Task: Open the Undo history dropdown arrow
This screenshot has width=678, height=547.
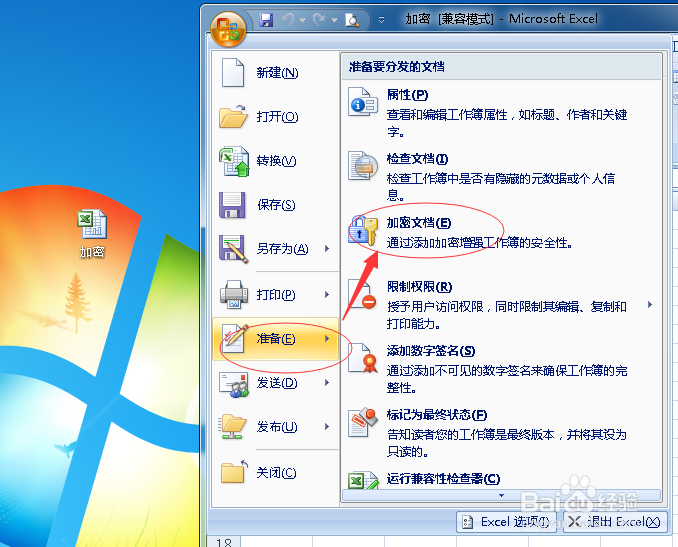Action: (302, 20)
